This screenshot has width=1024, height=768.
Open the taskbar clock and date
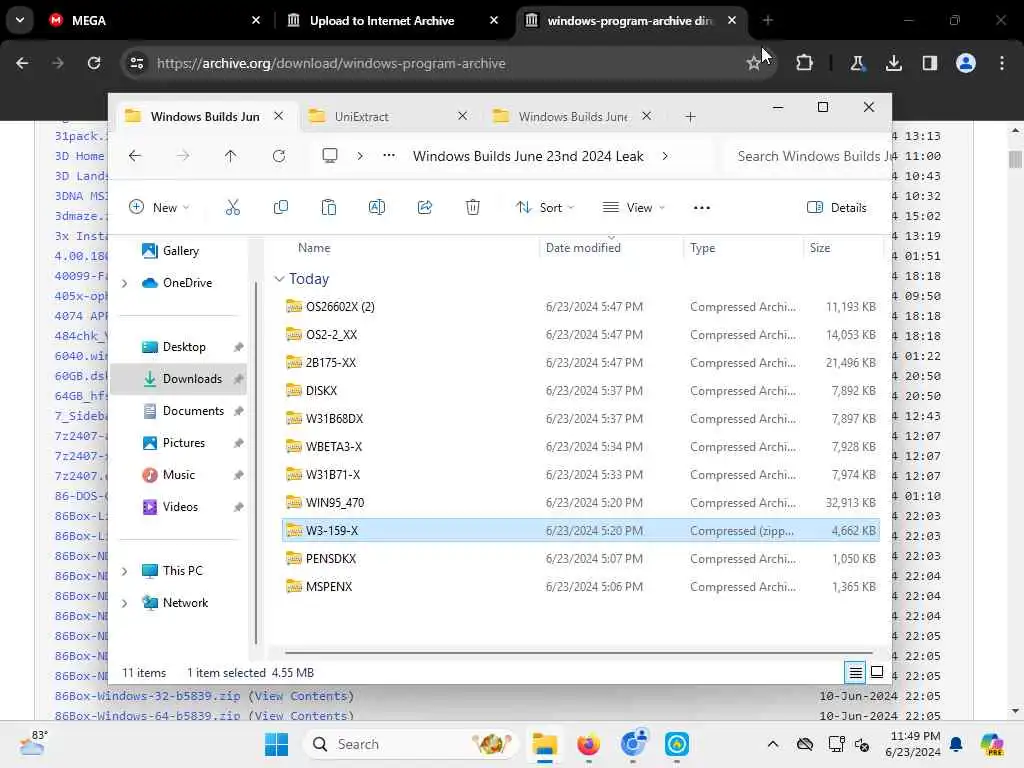click(x=912, y=744)
